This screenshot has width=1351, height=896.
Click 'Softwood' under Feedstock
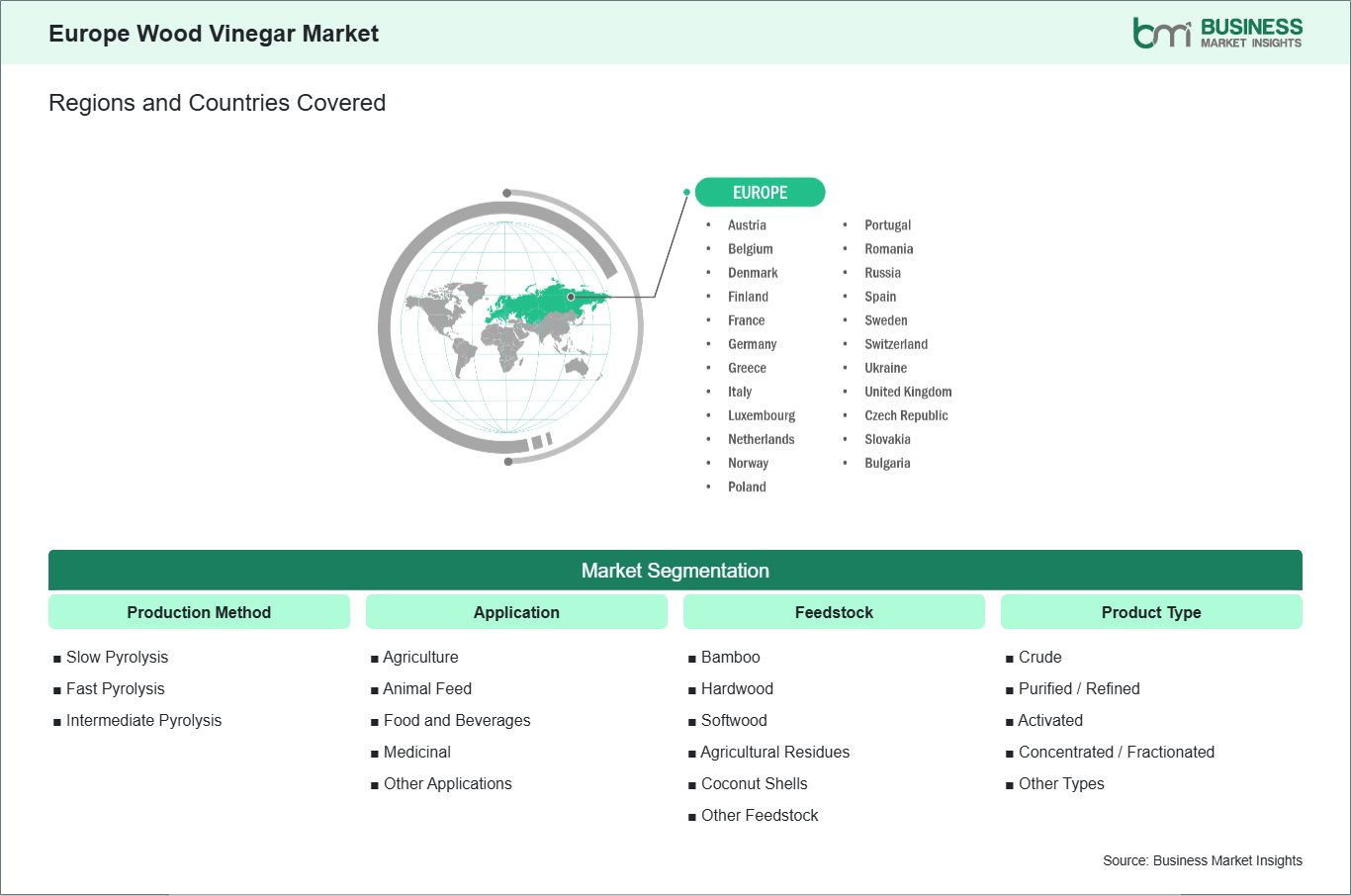coord(734,721)
